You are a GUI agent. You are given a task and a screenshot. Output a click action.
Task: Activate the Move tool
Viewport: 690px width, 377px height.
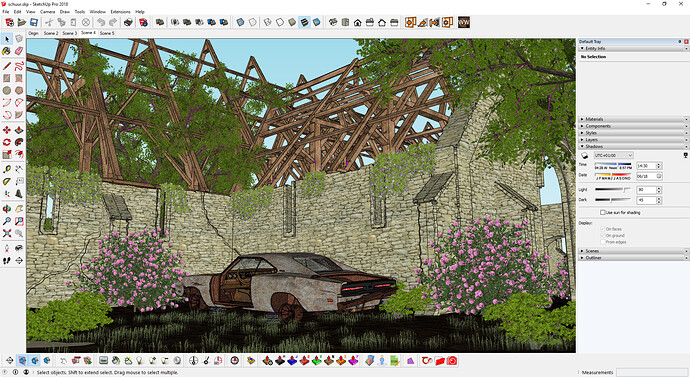click(7, 130)
